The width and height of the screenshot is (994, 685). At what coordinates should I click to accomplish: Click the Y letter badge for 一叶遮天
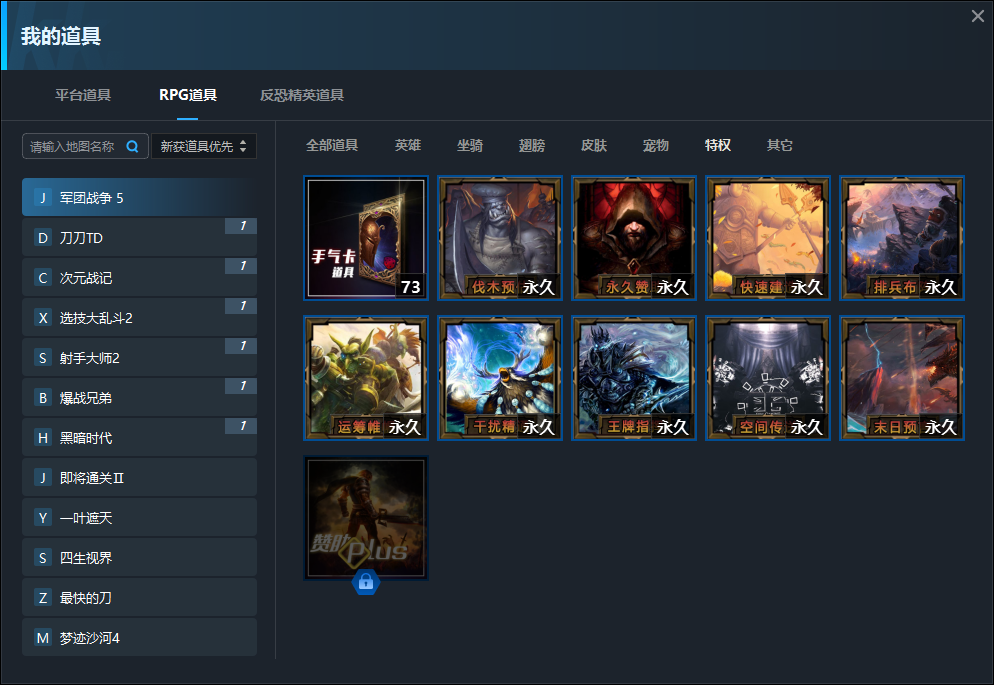[x=42, y=517]
